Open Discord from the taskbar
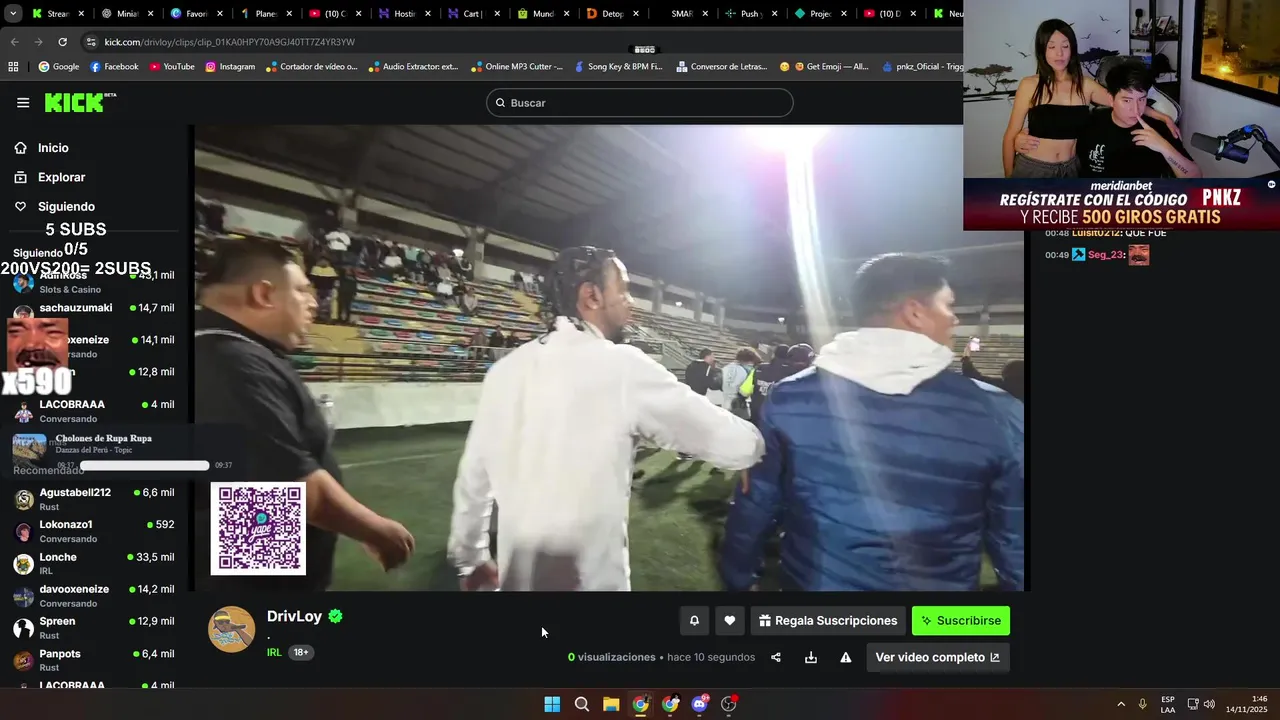The image size is (1280, 720). tap(700, 704)
